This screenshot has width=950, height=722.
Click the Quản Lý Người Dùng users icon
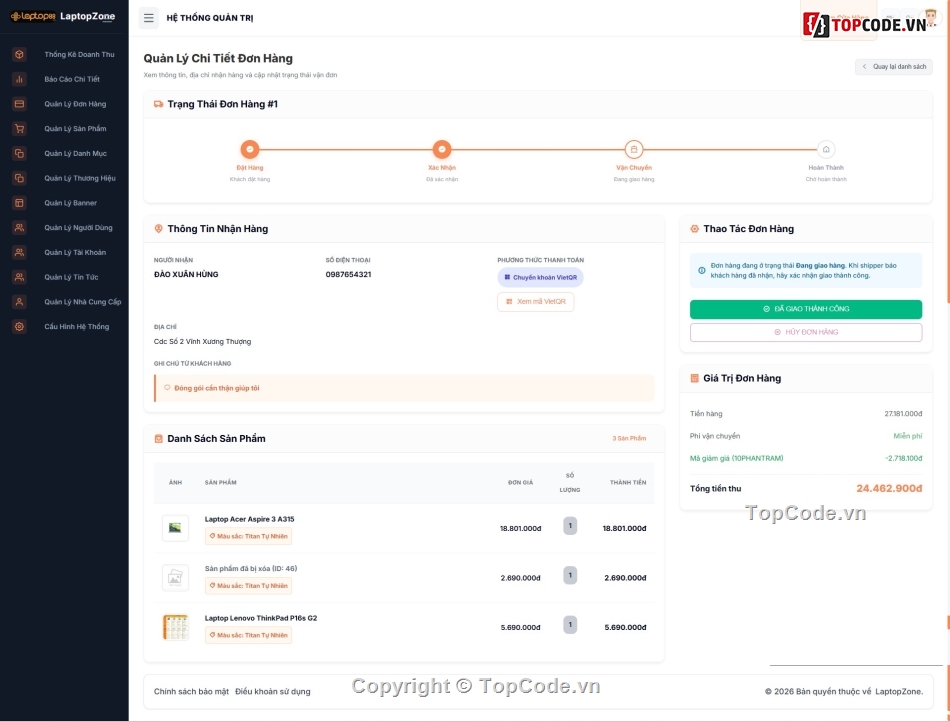19,228
